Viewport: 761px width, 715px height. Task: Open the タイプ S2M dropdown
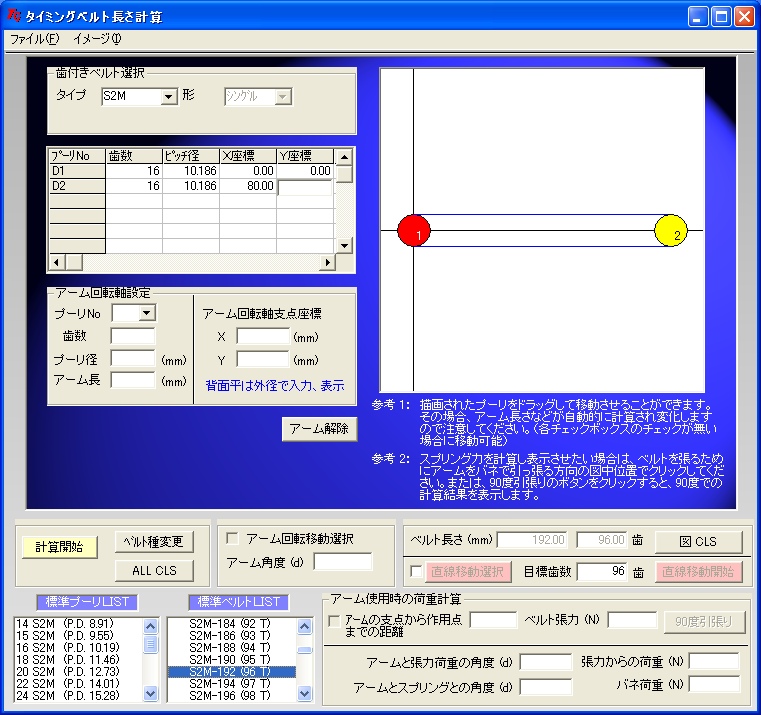(x=169, y=97)
